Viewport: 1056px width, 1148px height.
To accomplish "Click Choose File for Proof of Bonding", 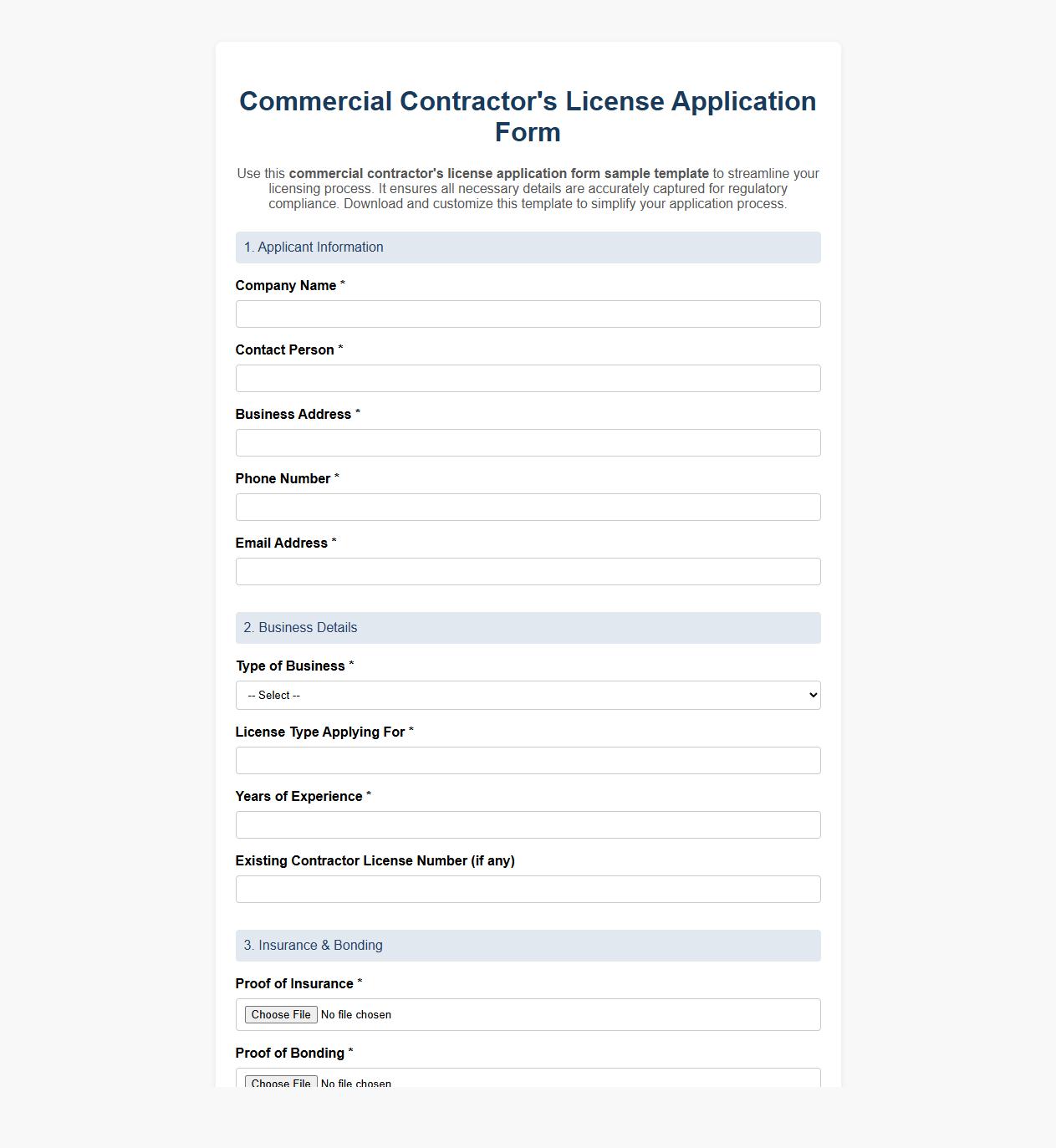I will (x=281, y=1083).
